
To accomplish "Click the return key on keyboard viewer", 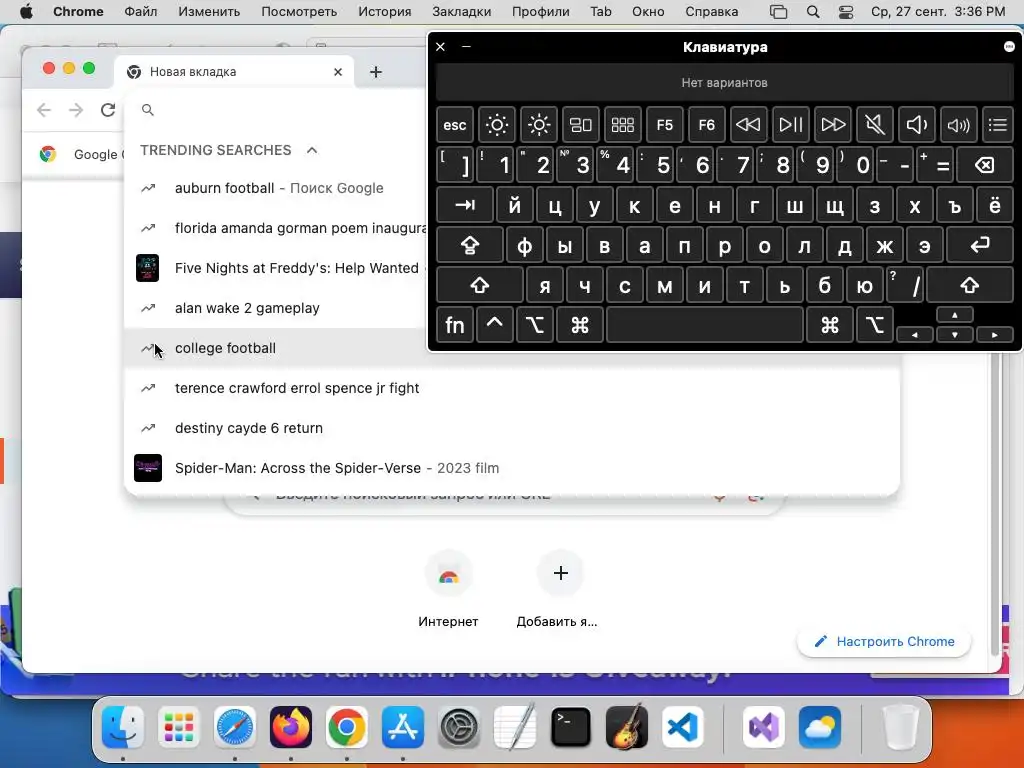I will point(980,246).
